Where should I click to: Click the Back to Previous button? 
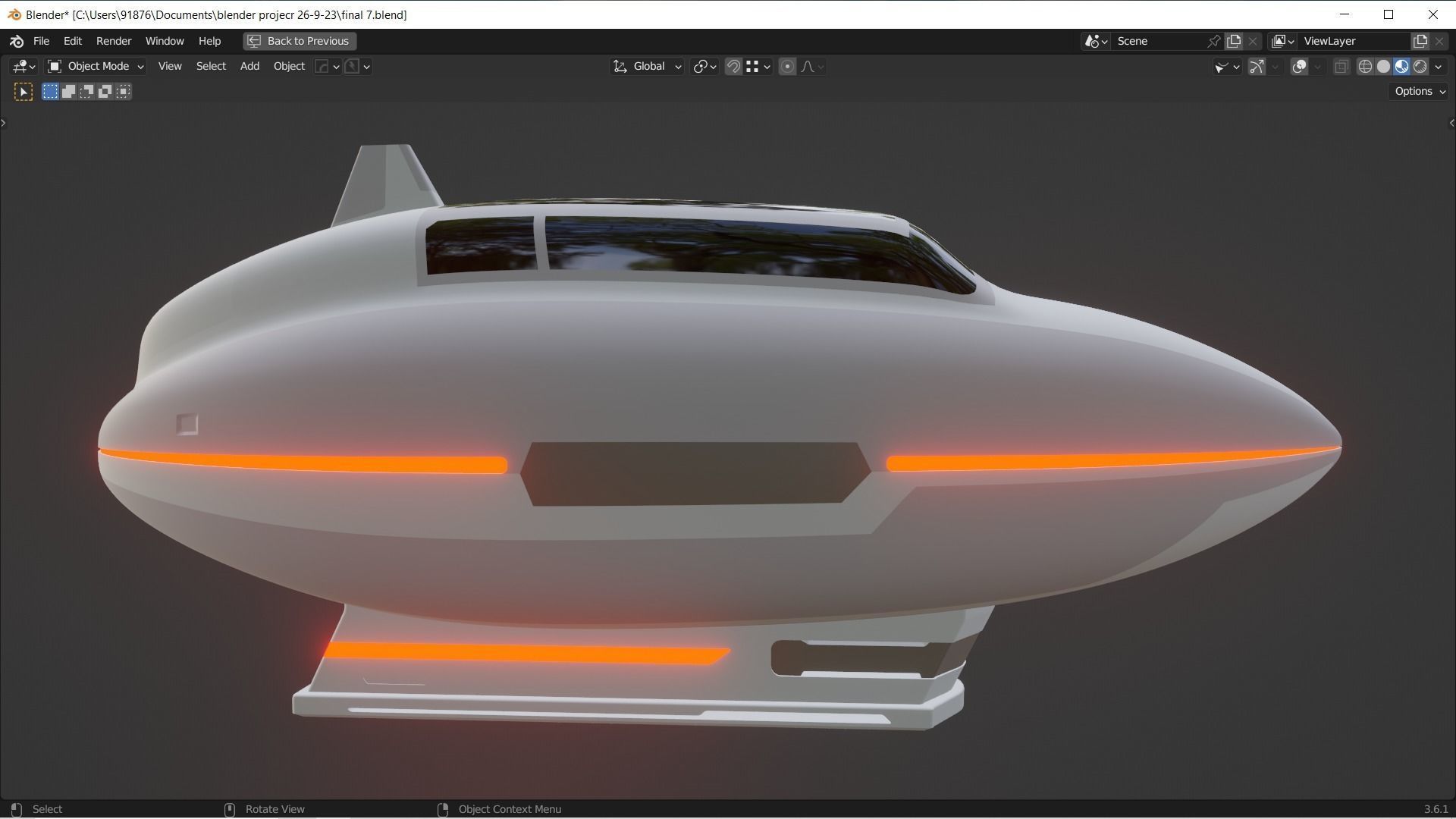(299, 41)
